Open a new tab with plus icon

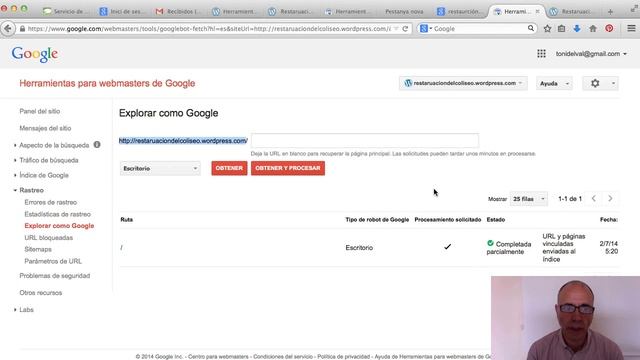(610, 12)
